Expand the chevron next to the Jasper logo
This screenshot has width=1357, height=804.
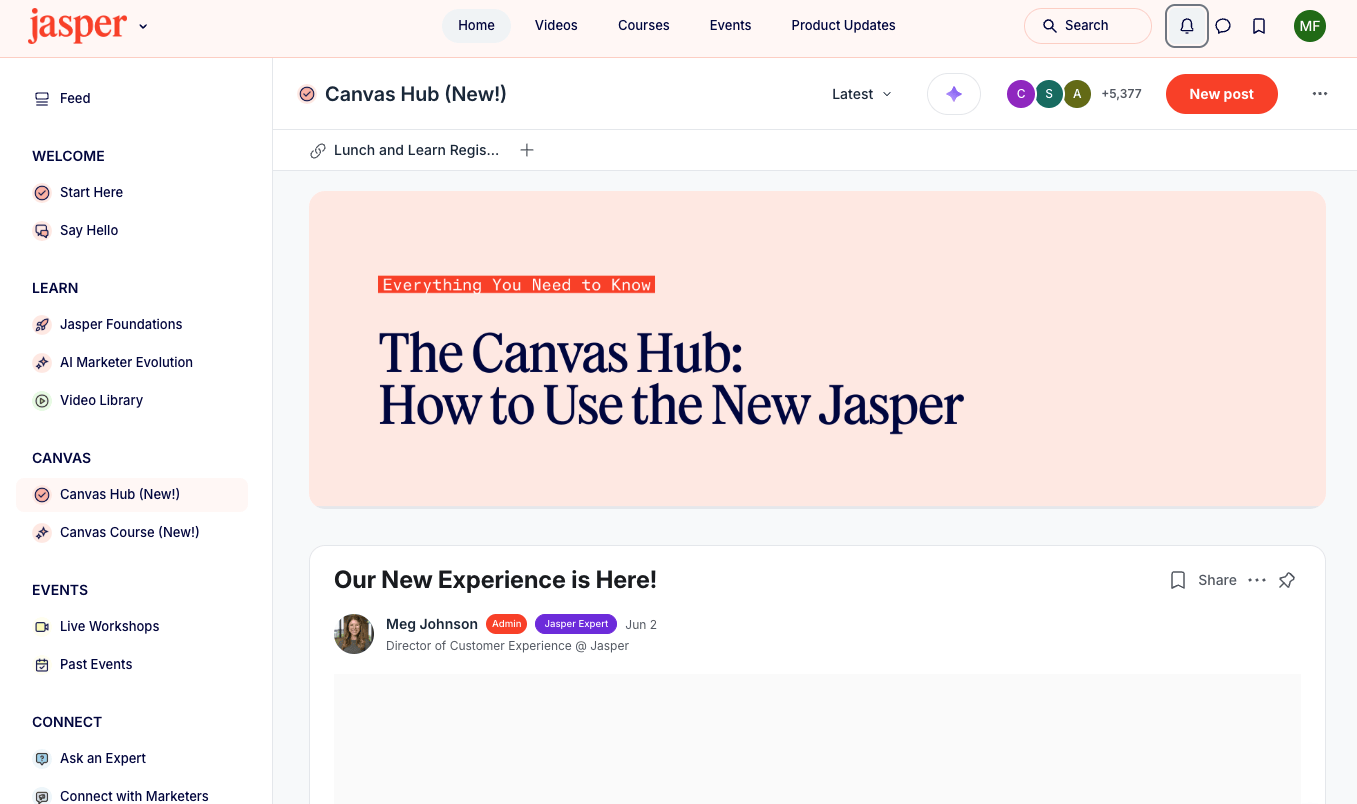click(x=143, y=27)
